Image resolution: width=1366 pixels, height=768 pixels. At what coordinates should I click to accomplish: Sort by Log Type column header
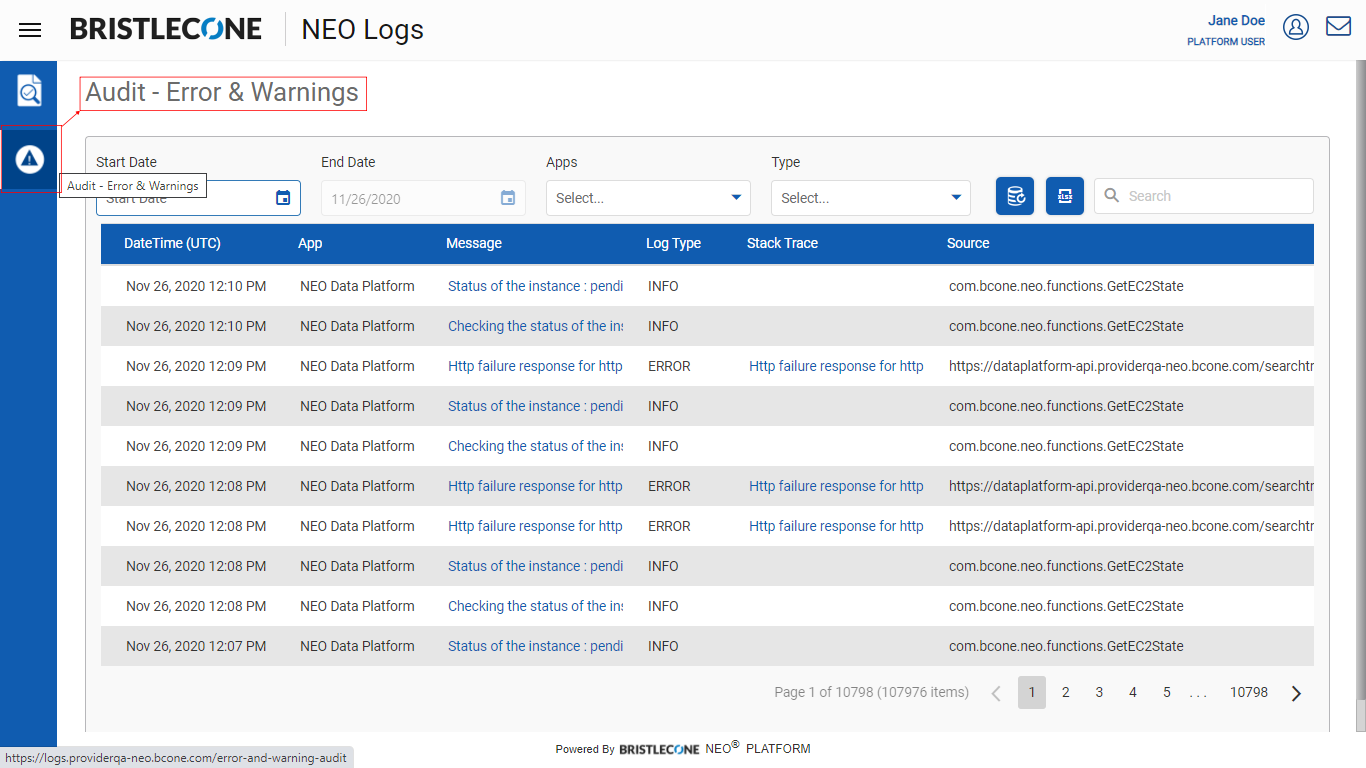point(673,243)
